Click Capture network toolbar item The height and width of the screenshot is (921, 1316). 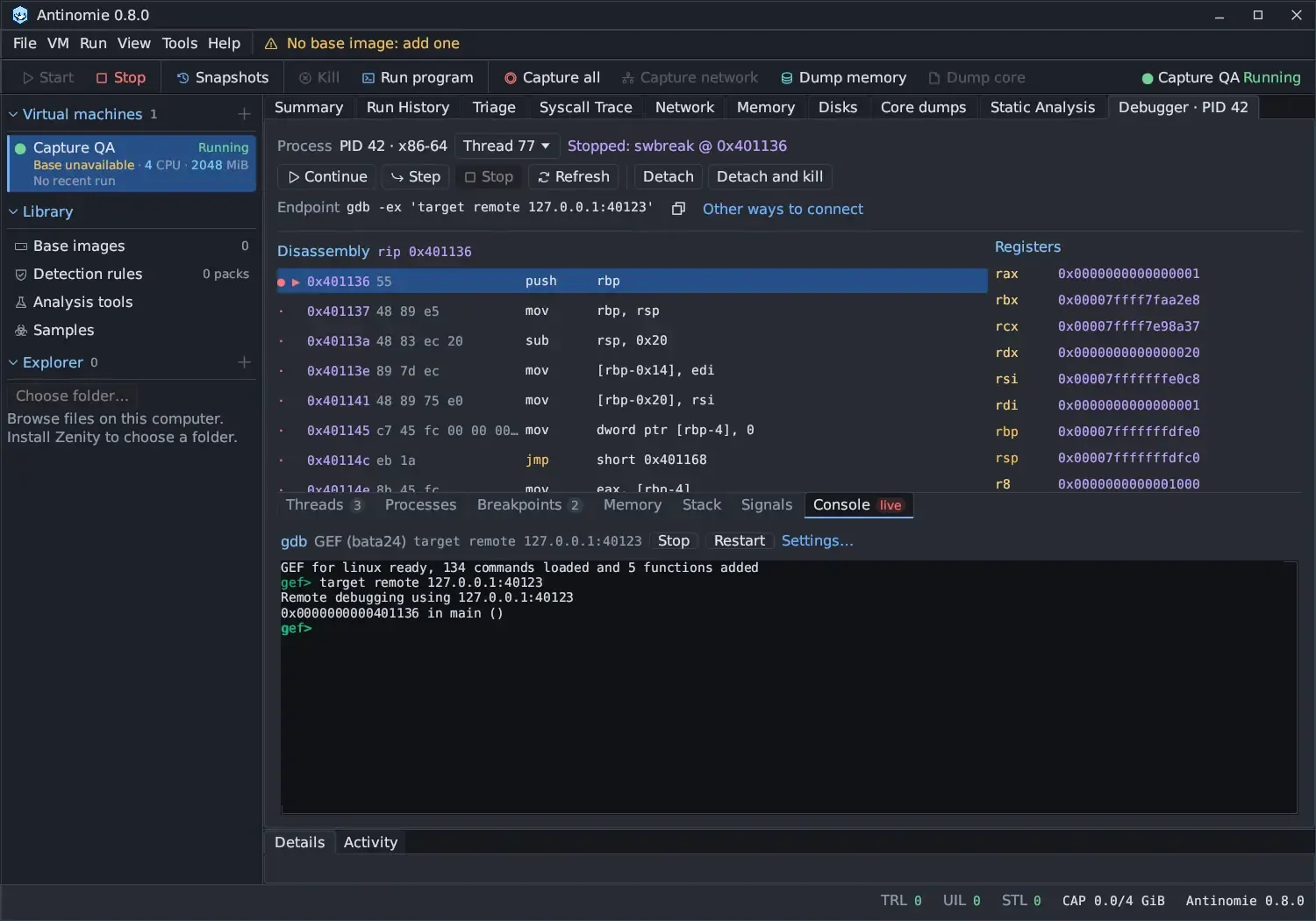point(690,77)
